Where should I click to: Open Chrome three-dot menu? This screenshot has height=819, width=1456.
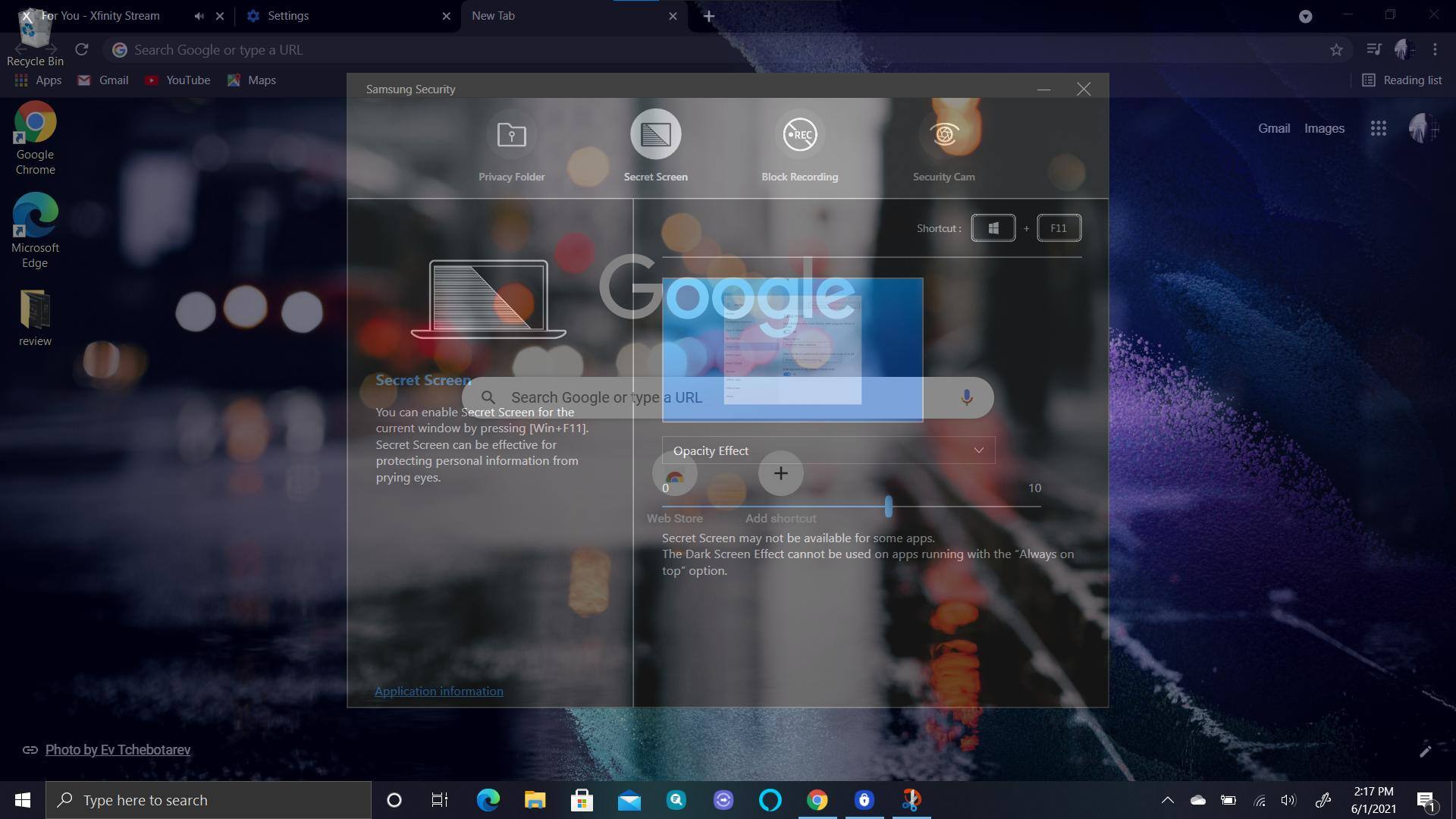coord(1435,50)
